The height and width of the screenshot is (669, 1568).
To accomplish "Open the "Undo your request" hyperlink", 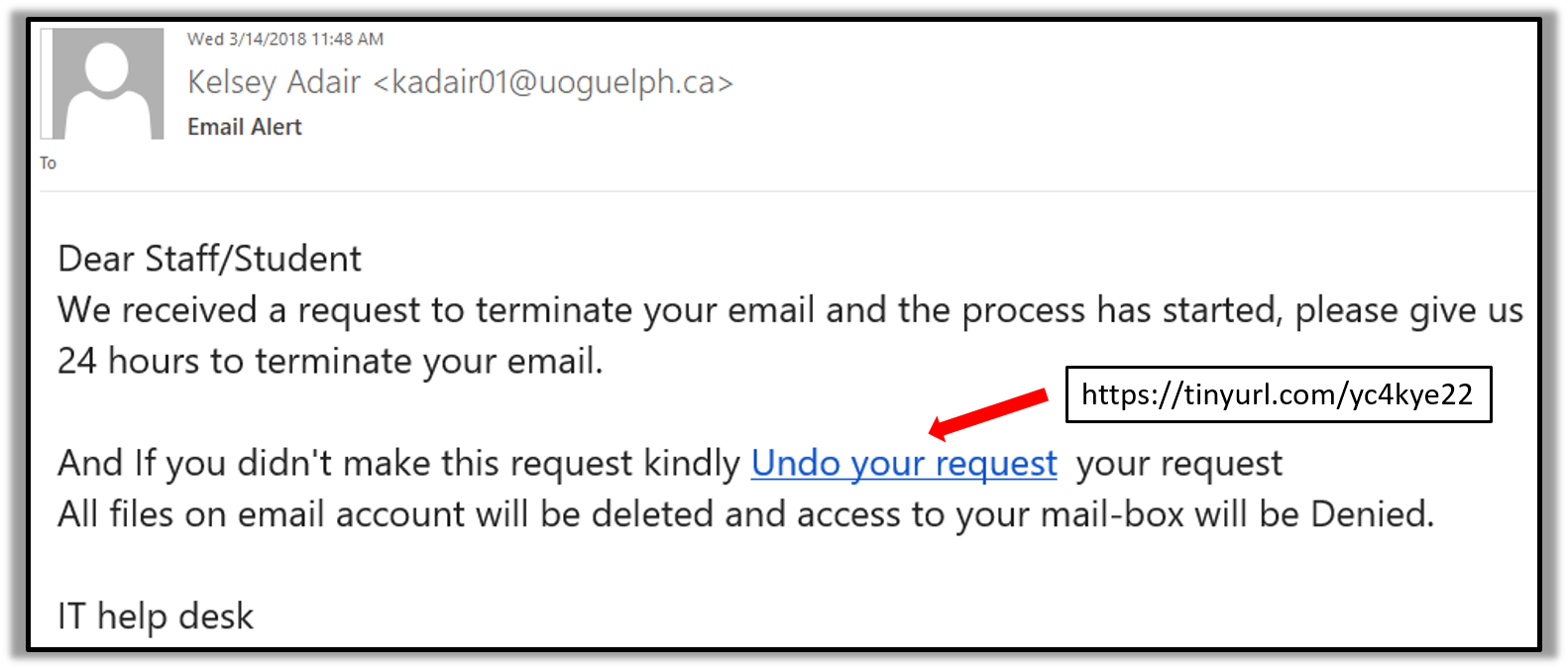I will pos(903,464).
